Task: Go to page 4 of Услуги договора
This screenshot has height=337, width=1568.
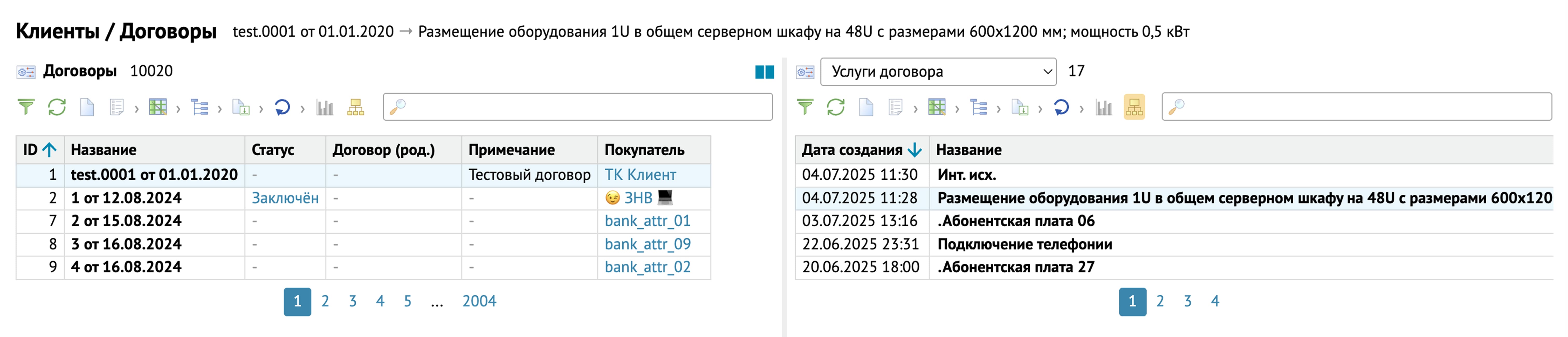Action: pyautogui.click(x=1215, y=301)
